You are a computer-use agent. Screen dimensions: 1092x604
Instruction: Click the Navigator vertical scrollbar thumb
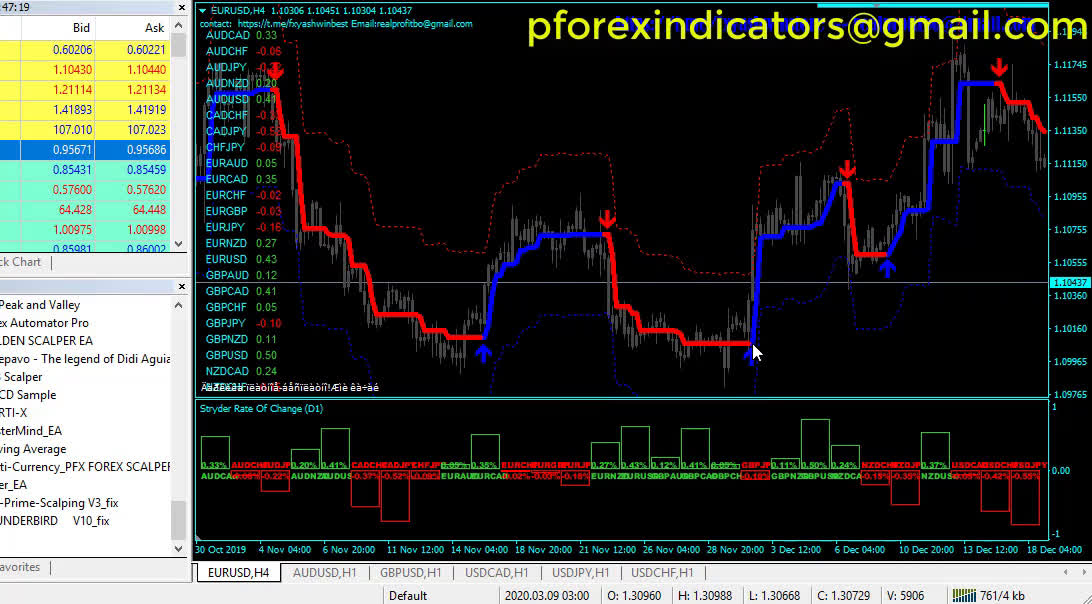178,519
